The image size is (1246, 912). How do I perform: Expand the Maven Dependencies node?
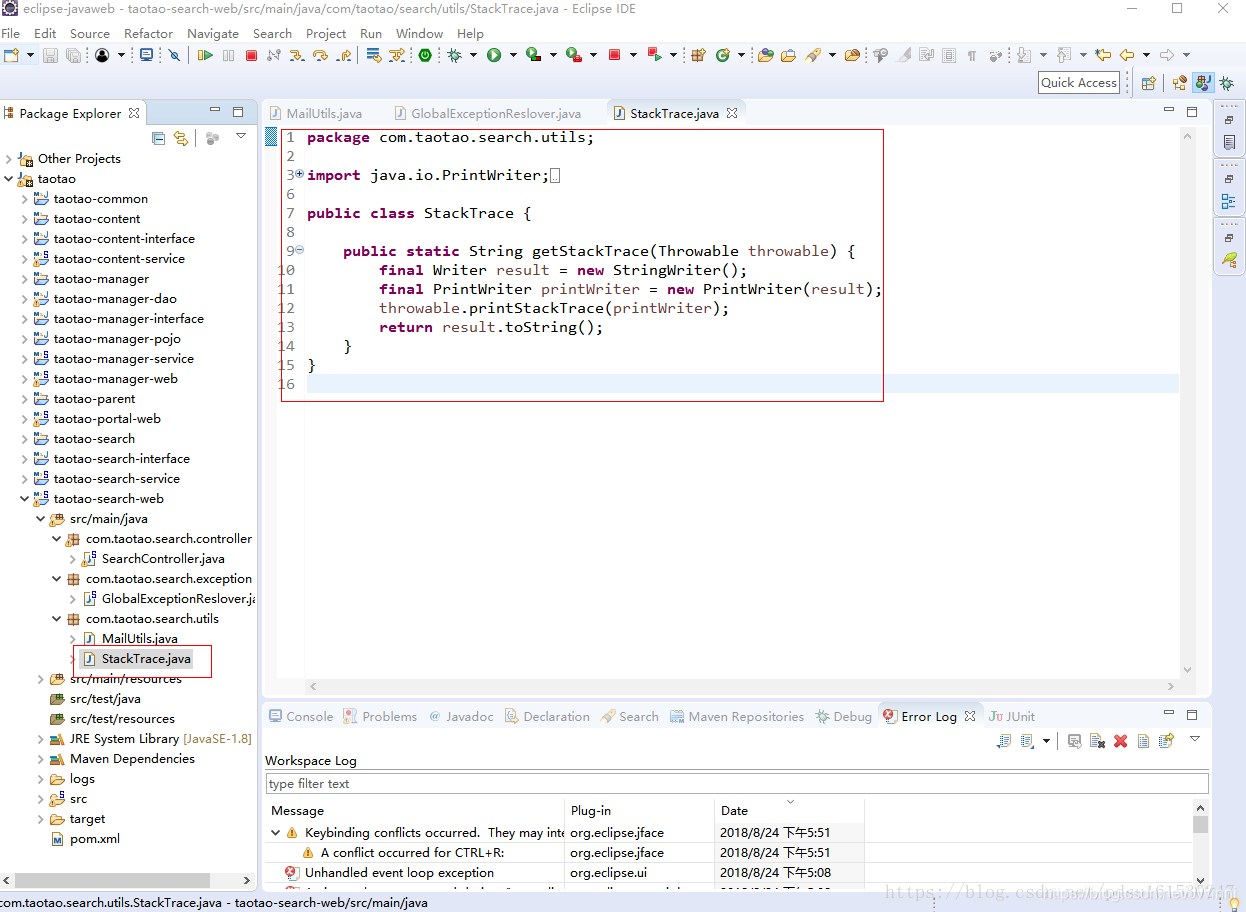(x=41, y=759)
